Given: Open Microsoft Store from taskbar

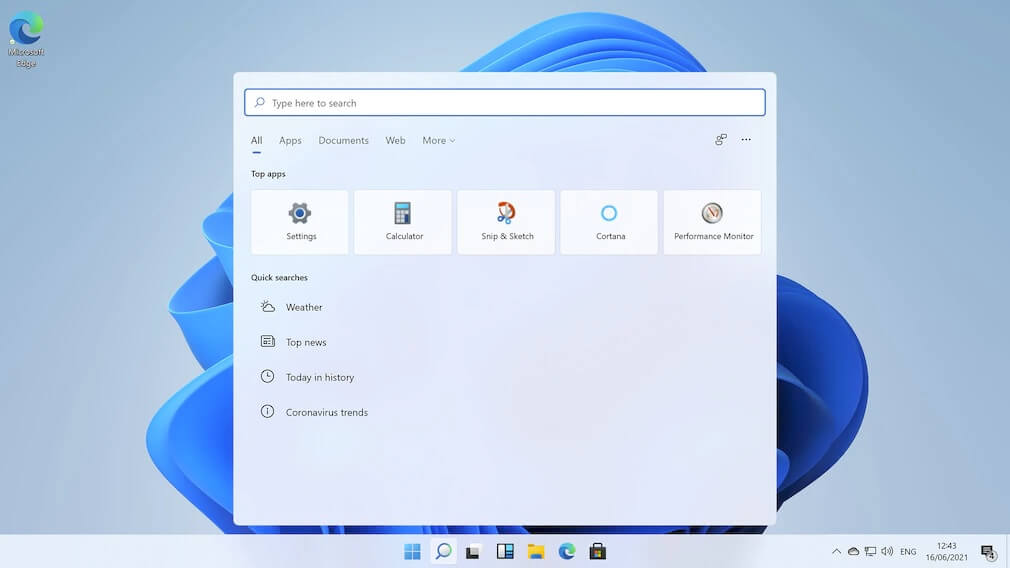Looking at the screenshot, I should tap(597, 551).
